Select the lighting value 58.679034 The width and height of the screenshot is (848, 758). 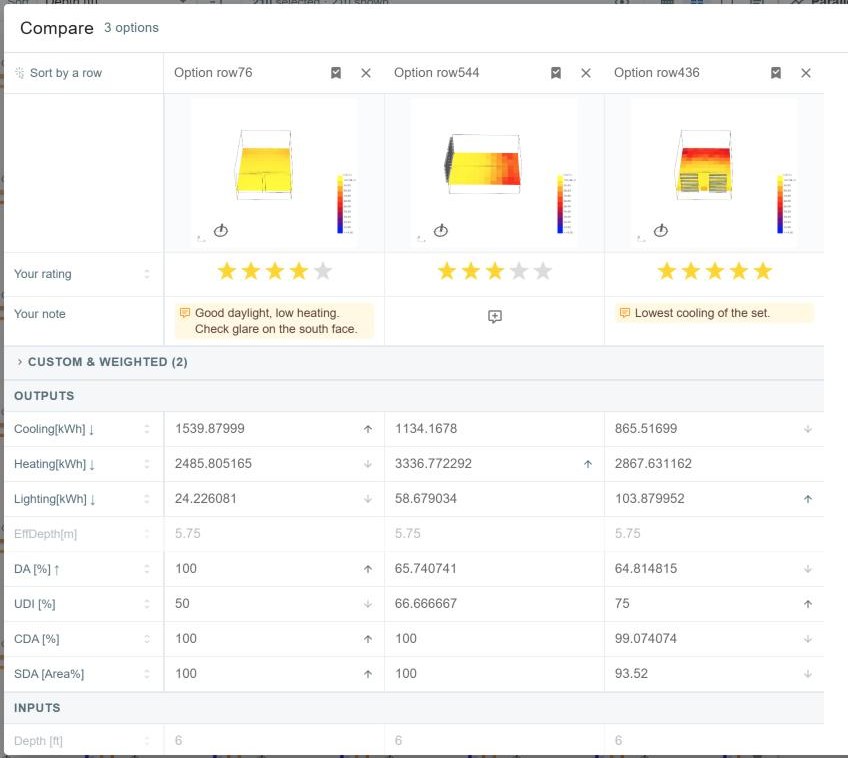click(x=426, y=498)
